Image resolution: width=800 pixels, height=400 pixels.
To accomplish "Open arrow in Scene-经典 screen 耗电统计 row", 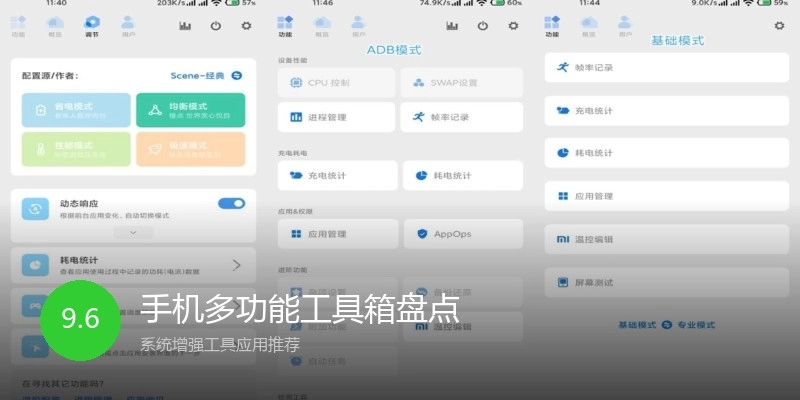I will click(236, 265).
